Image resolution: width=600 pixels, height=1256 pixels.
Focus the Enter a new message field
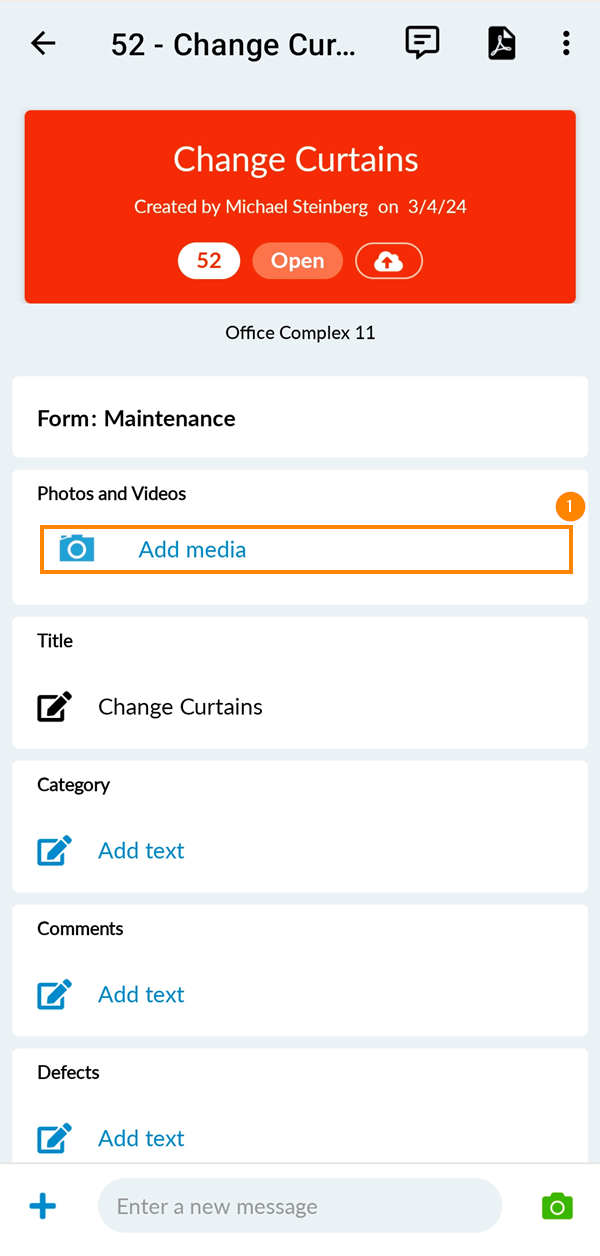point(299,1206)
